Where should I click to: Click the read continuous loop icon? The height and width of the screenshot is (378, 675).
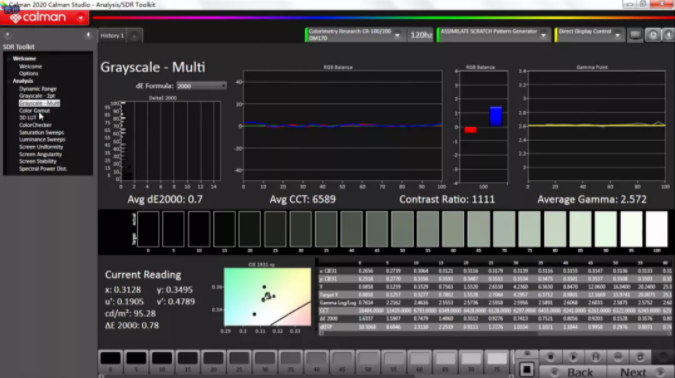pyautogui.click(x=618, y=357)
